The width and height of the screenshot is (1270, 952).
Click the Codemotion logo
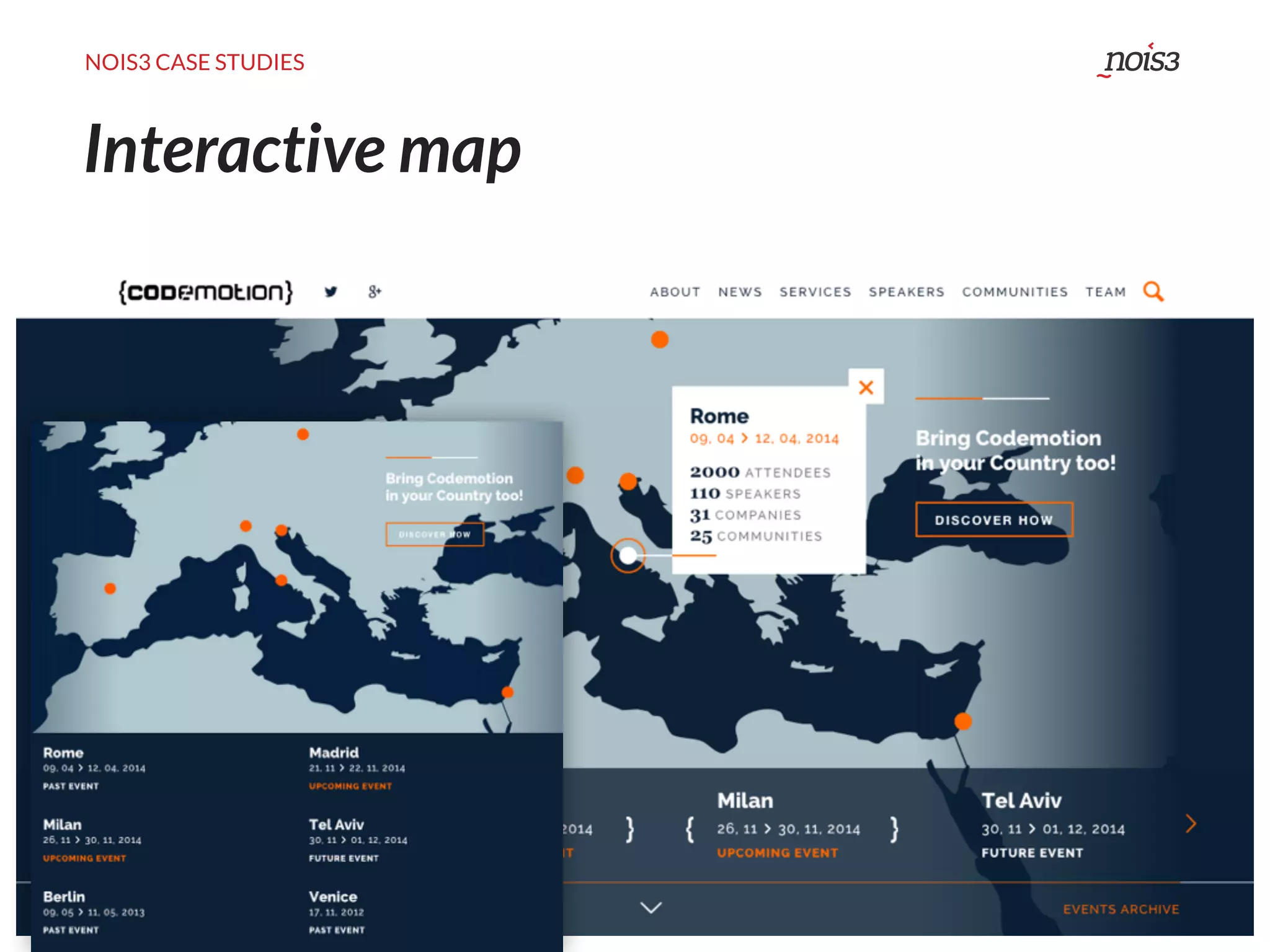(x=205, y=292)
